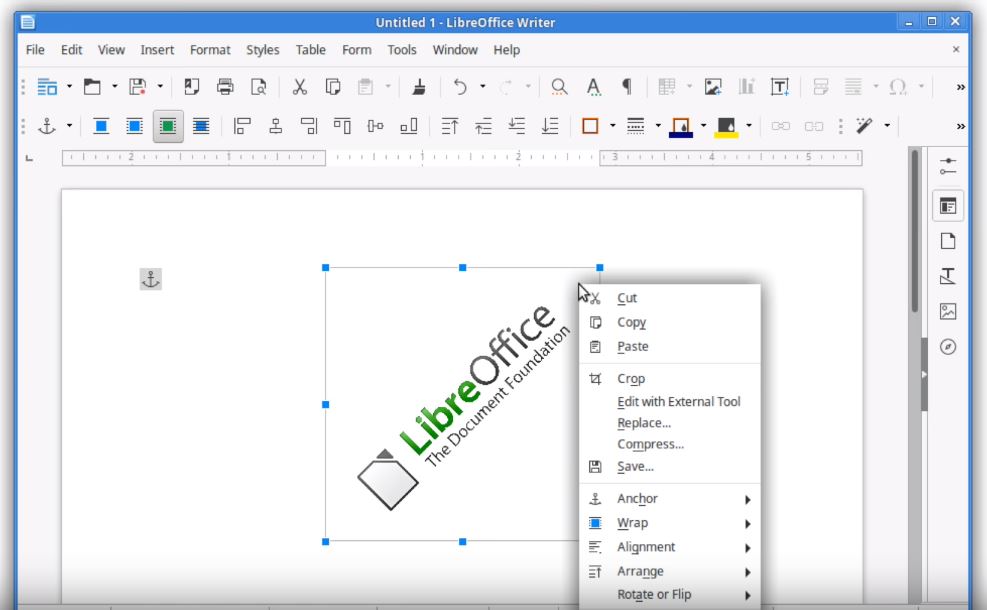Open the Styles menu

pyautogui.click(x=262, y=50)
